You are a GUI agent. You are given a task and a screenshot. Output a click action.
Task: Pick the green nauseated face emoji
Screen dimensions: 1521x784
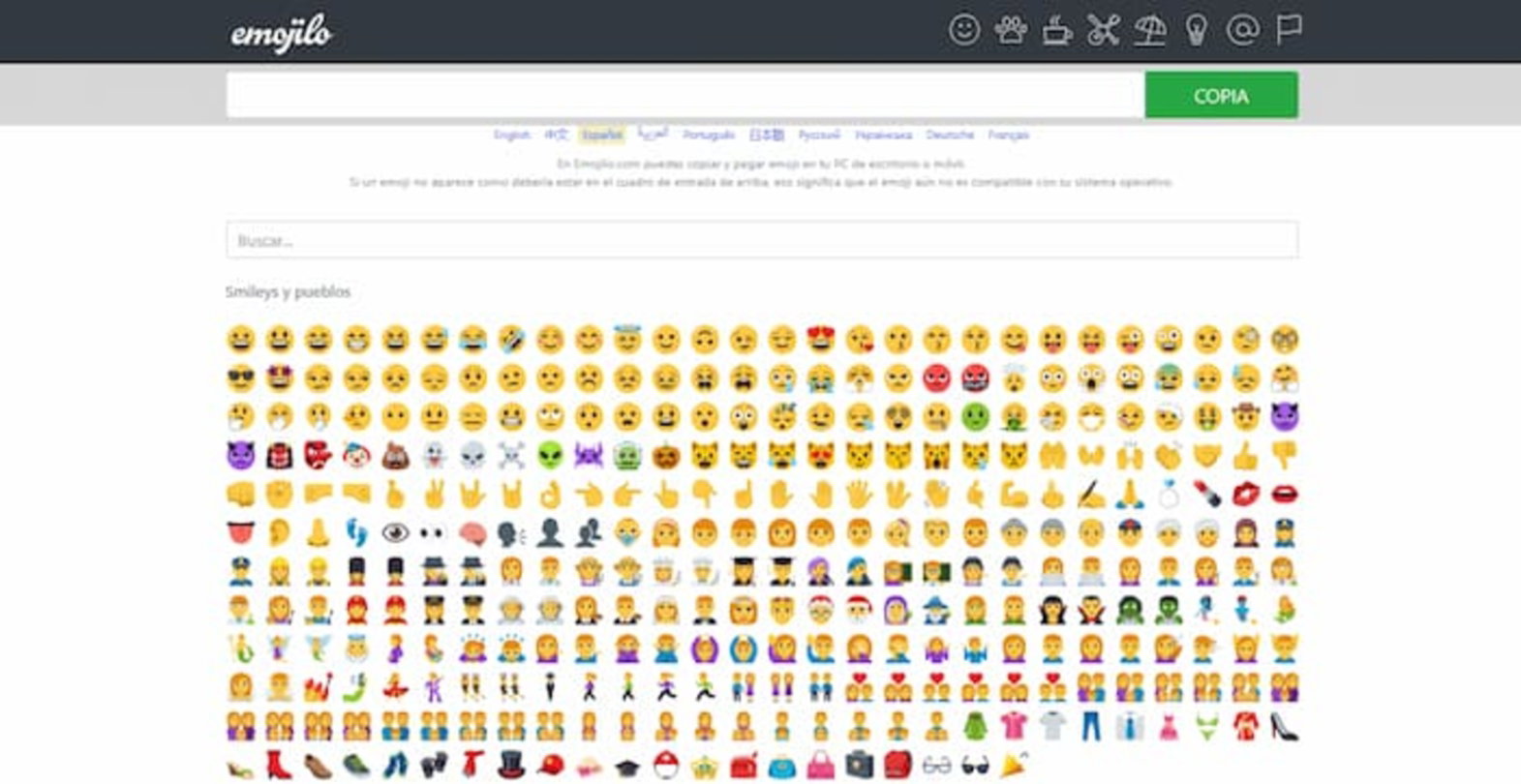click(975, 417)
